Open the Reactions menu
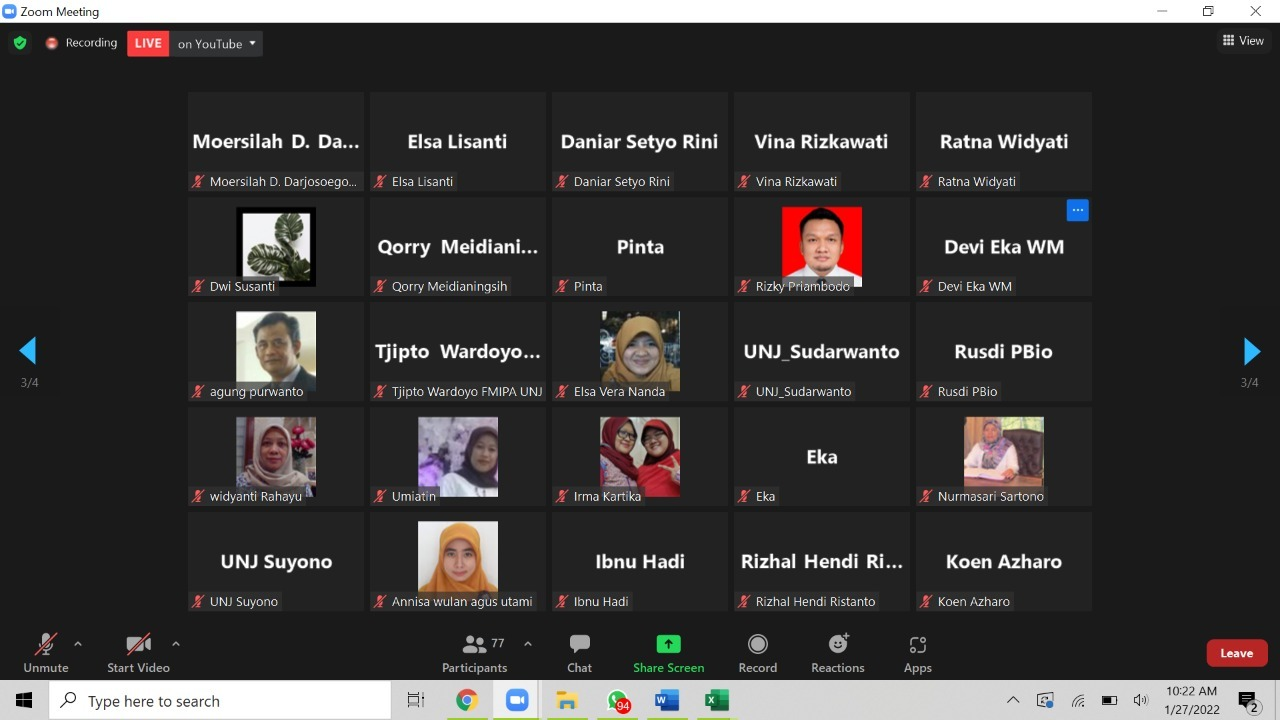This screenshot has height=720, width=1280. click(x=838, y=653)
